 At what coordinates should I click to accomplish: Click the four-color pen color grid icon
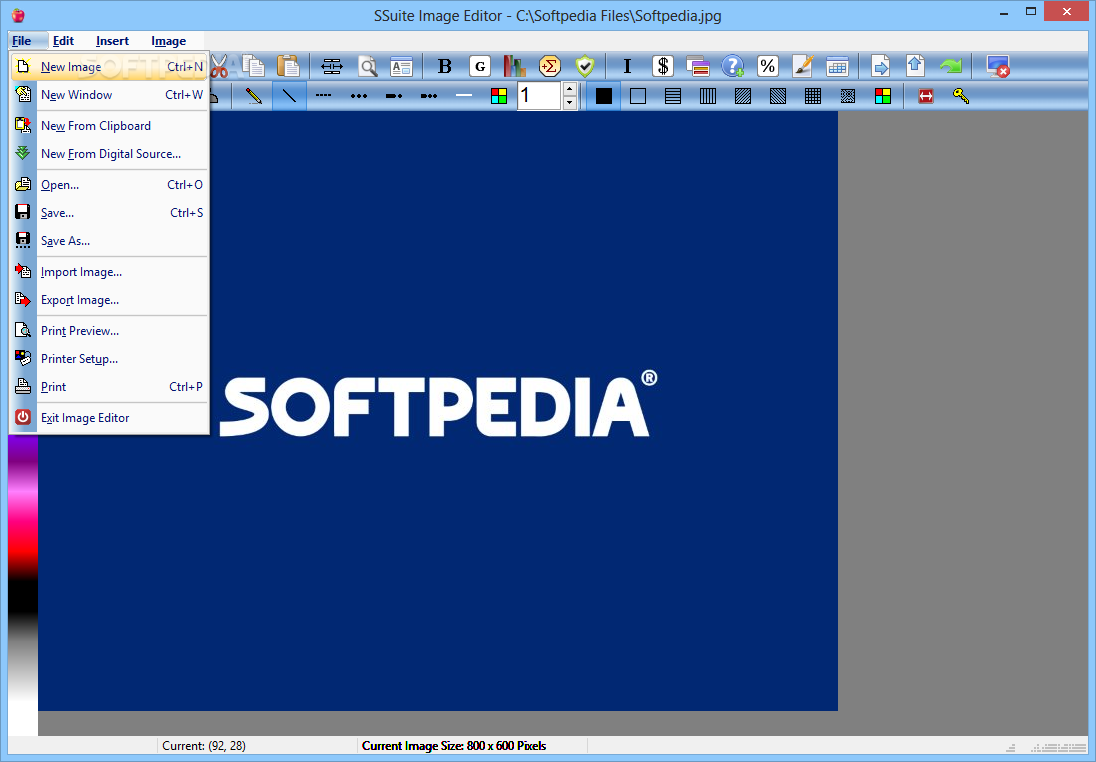click(x=499, y=96)
